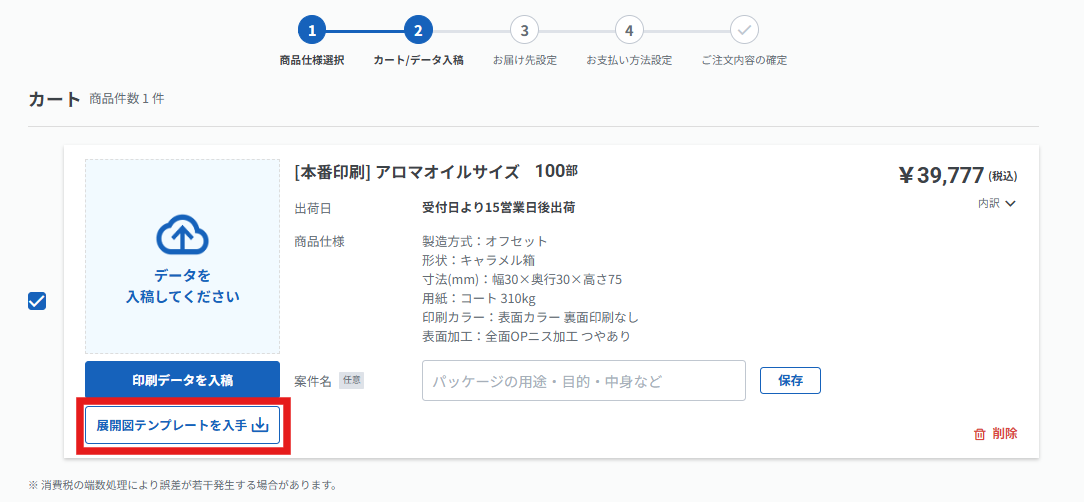The height and width of the screenshot is (502, 1084).
Task: Go to step 1 商品仕様選択
Action: tap(312, 30)
